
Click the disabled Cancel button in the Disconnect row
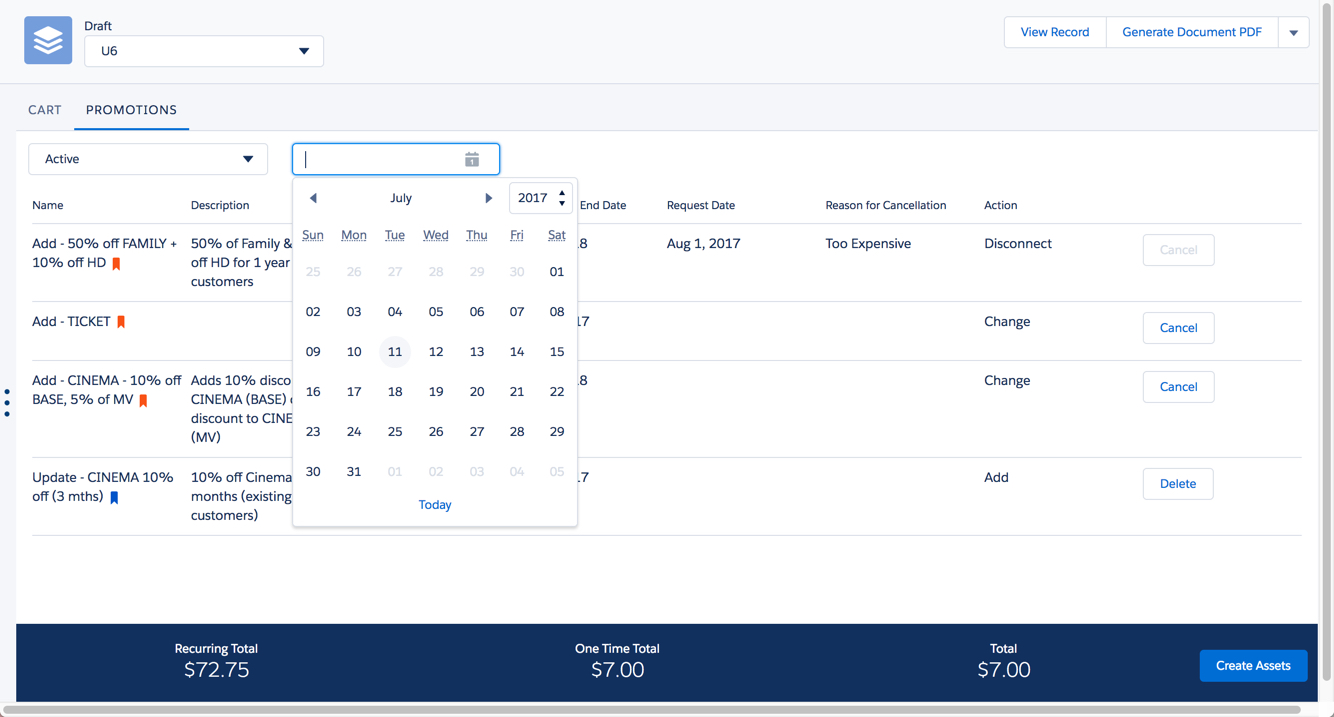tap(1178, 250)
